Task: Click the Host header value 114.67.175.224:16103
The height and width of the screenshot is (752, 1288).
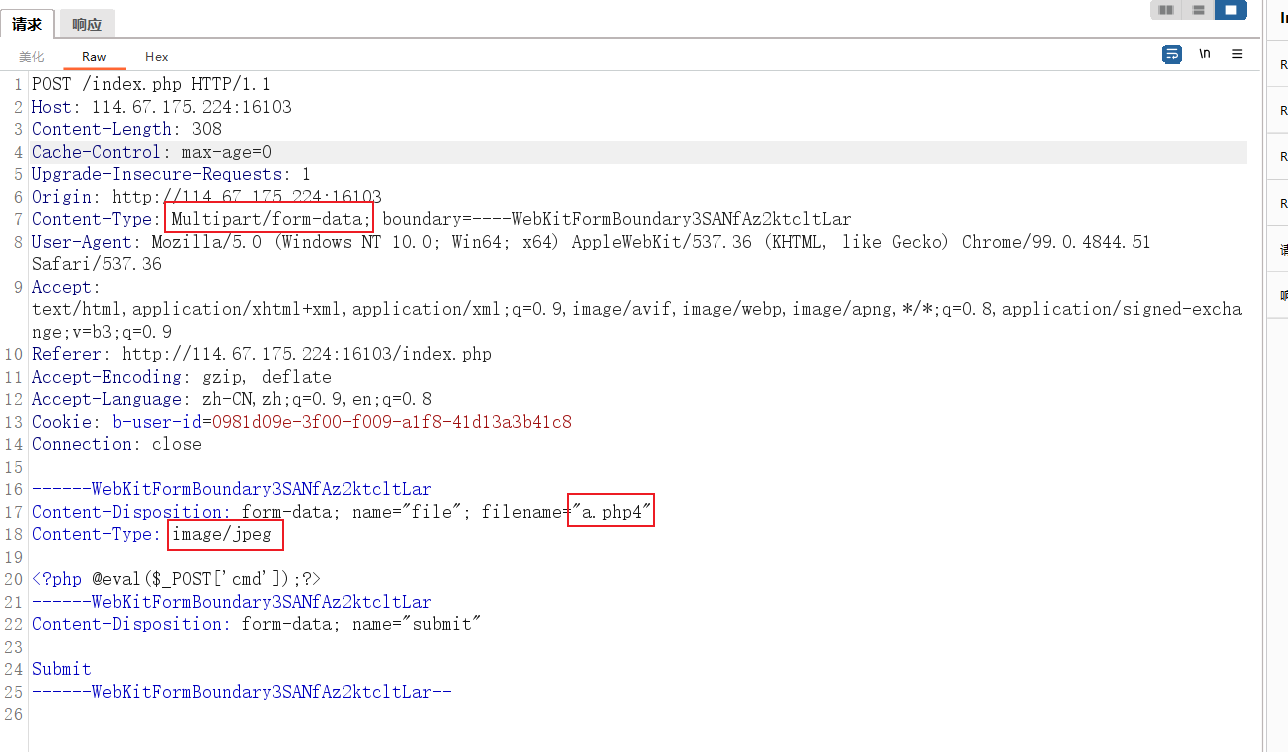Action: [x=192, y=107]
